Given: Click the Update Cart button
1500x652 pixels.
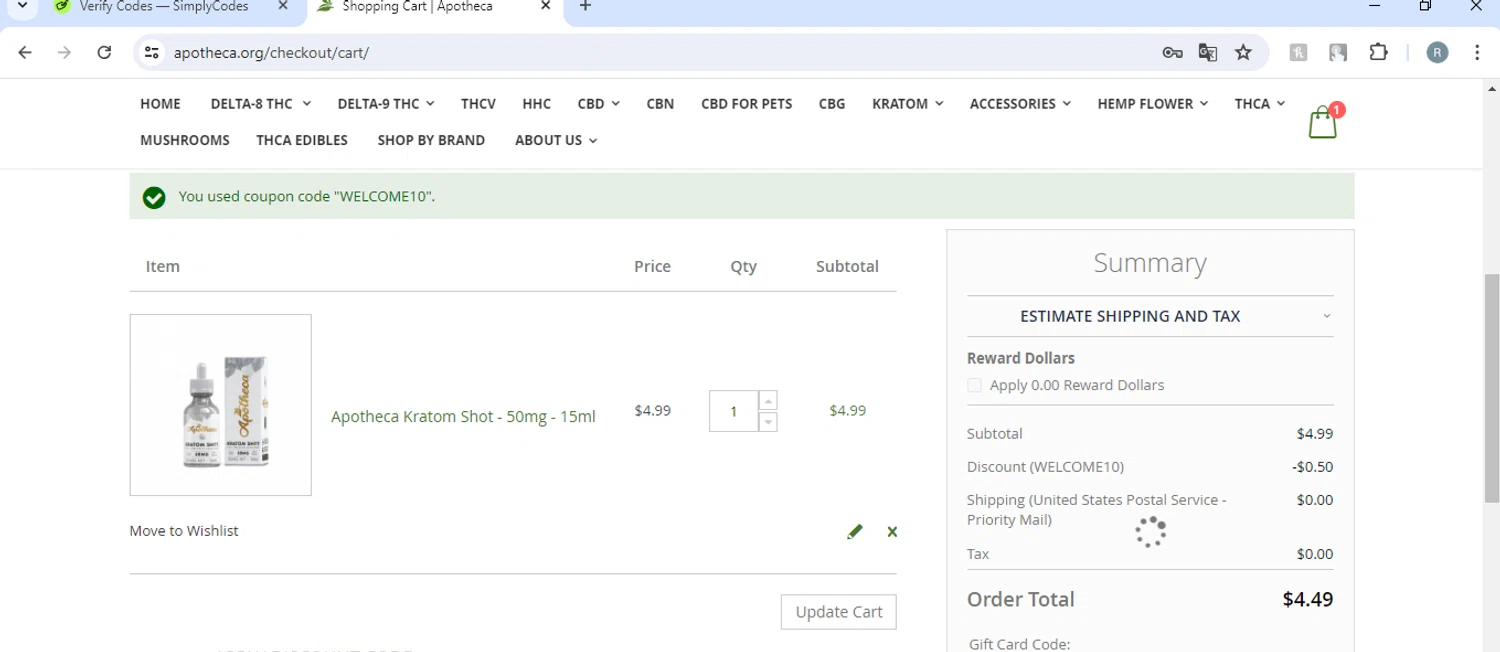Looking at the screenshot, I should point(838,612).
